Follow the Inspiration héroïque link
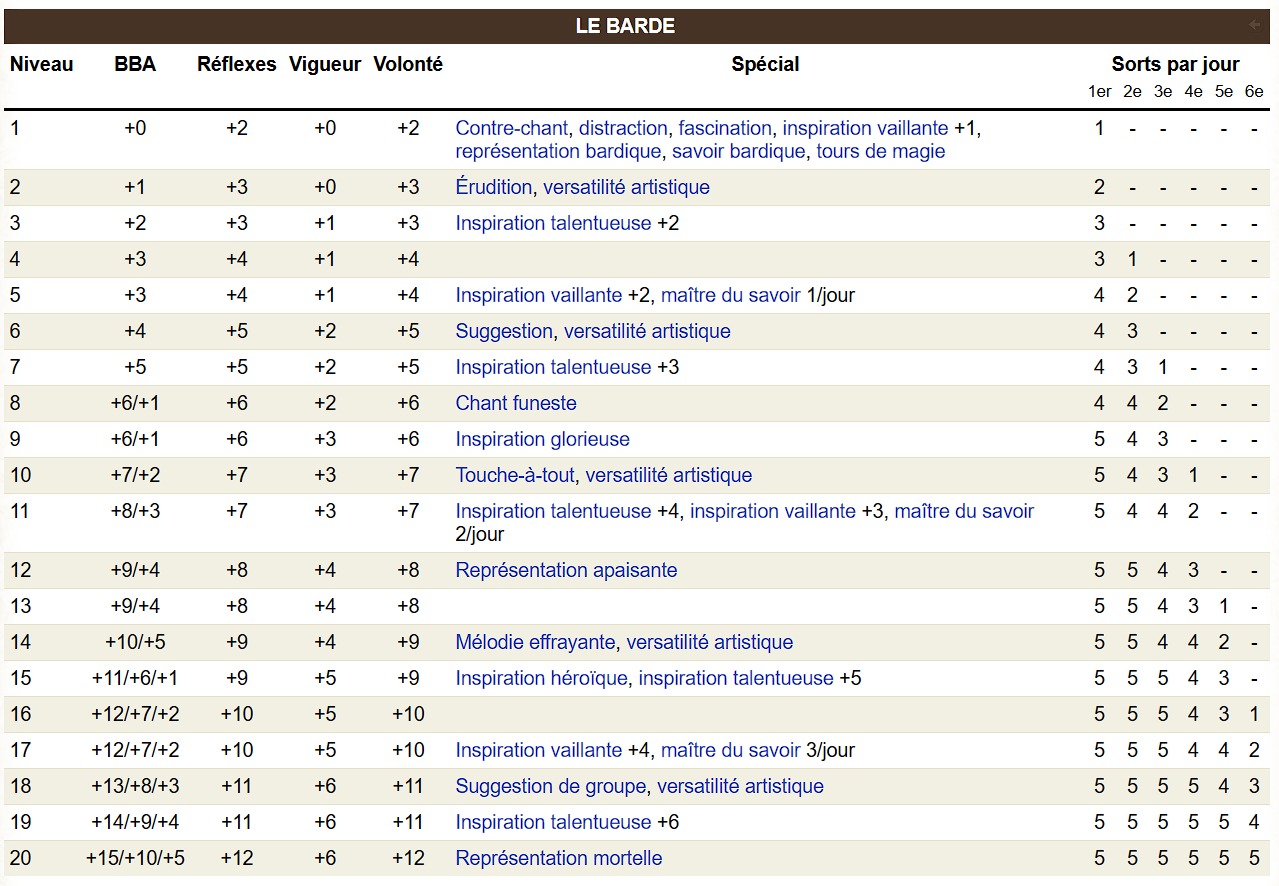 541,679
